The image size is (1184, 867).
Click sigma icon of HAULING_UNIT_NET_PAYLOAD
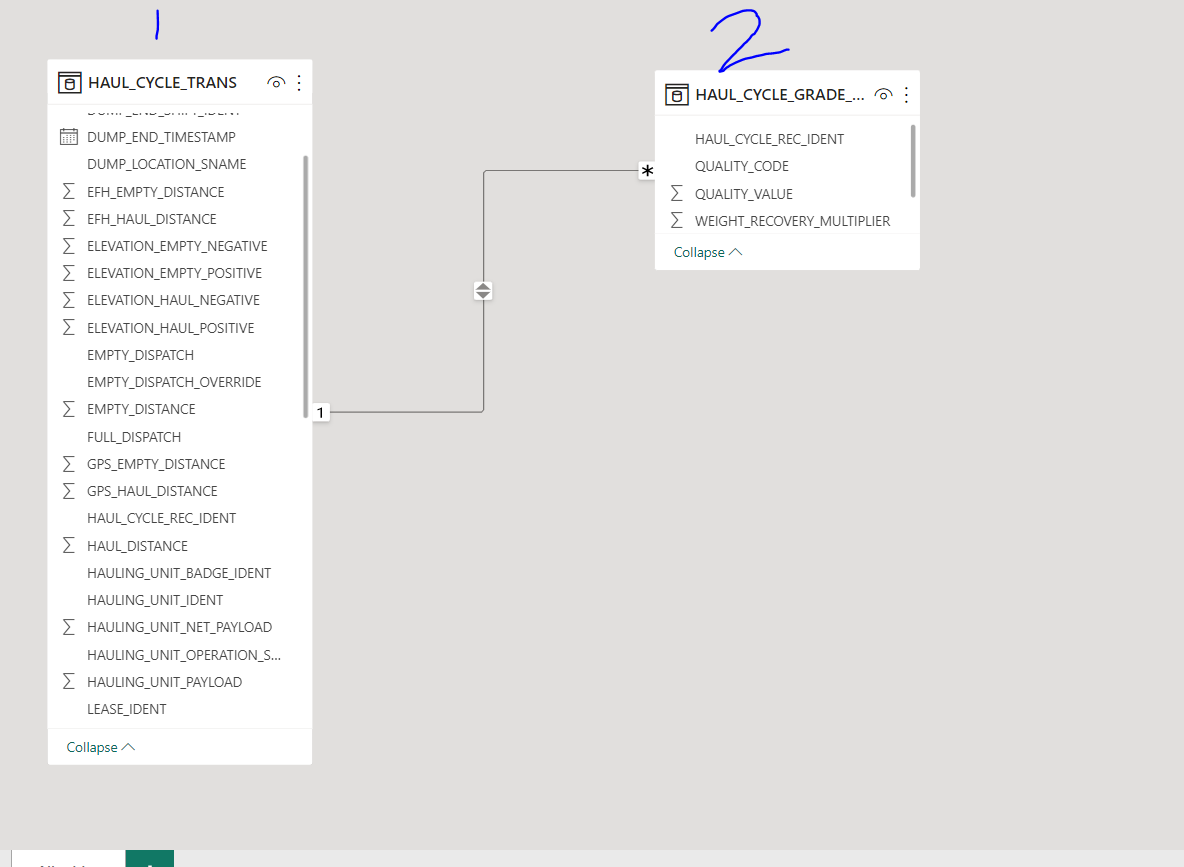pyautogui.click(x=69, y=627)
